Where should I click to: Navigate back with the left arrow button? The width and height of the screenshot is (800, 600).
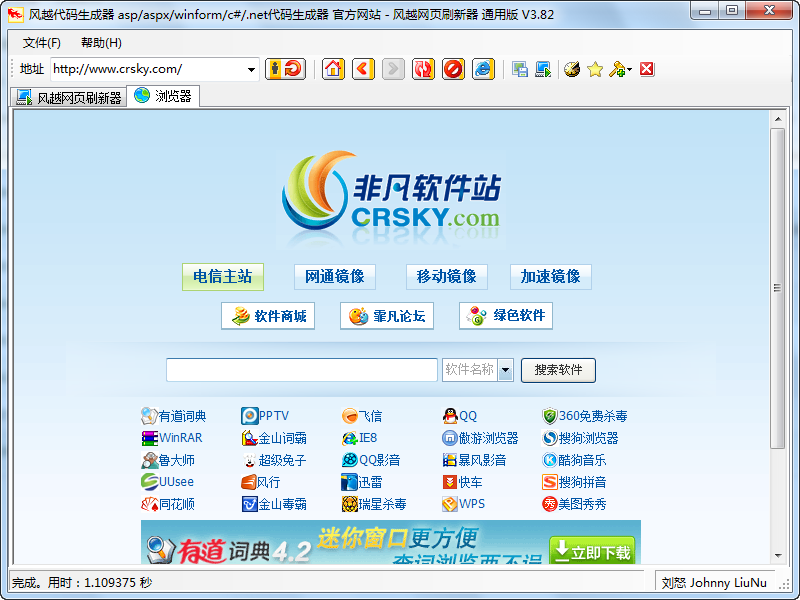pyautogui.click(x=363, y=69)
